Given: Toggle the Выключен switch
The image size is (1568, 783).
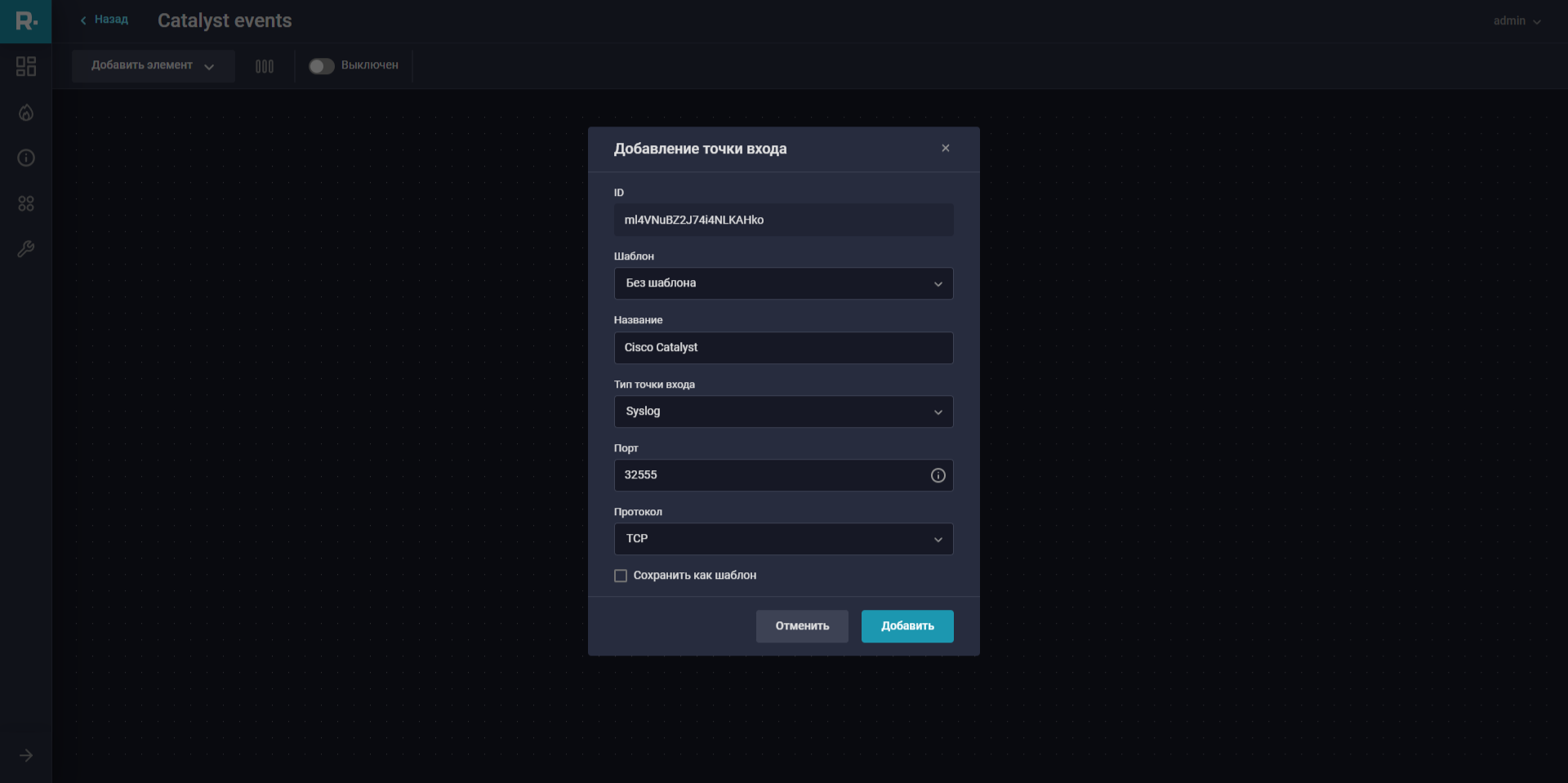Looking at the screenshot, I should point(321,66).
